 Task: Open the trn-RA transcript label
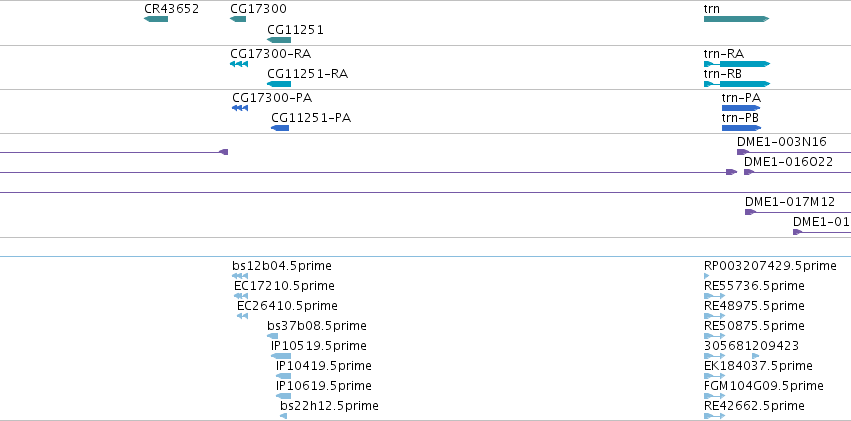724,54
